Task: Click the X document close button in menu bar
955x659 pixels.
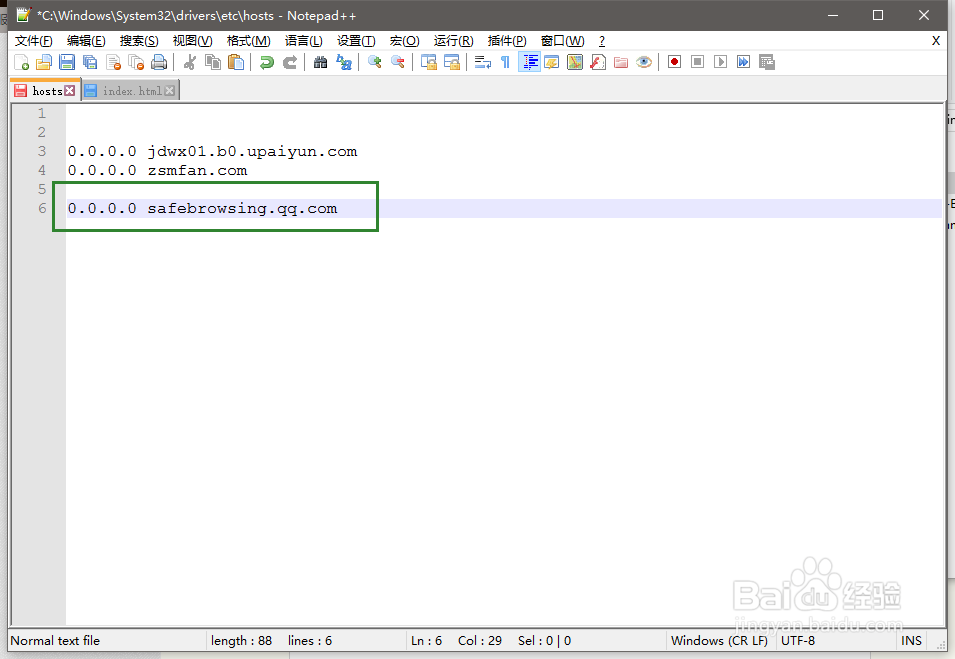Action: pyautogui.click(x=936, y=41)
